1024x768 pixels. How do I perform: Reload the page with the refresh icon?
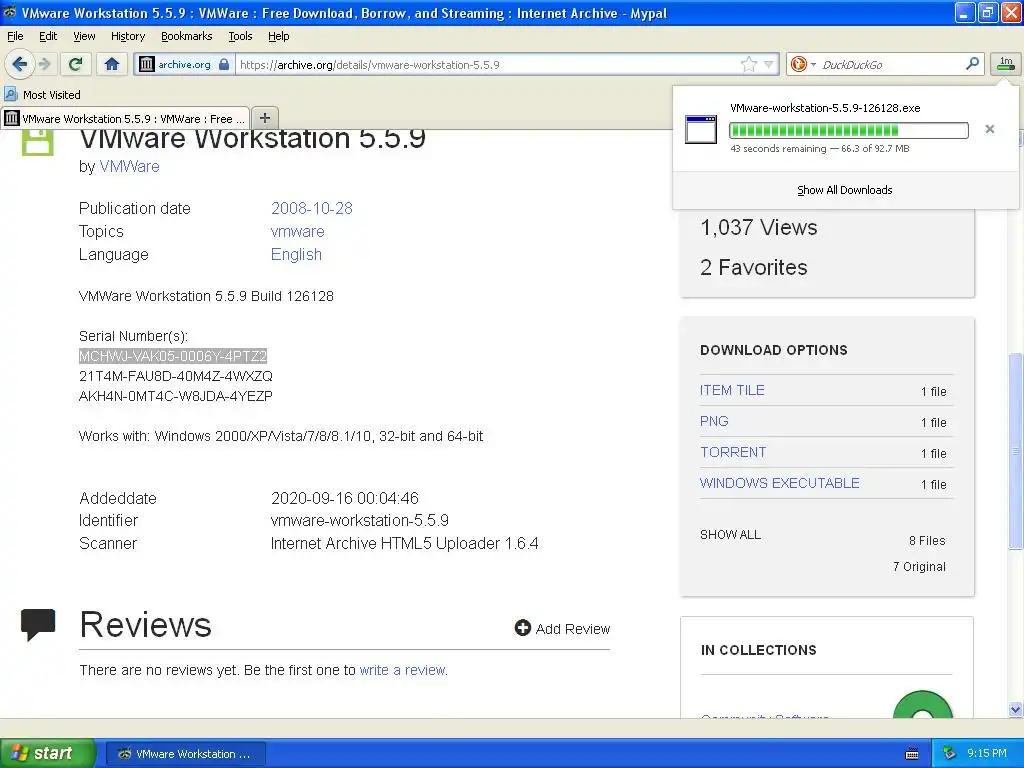[x=76, y=64]
